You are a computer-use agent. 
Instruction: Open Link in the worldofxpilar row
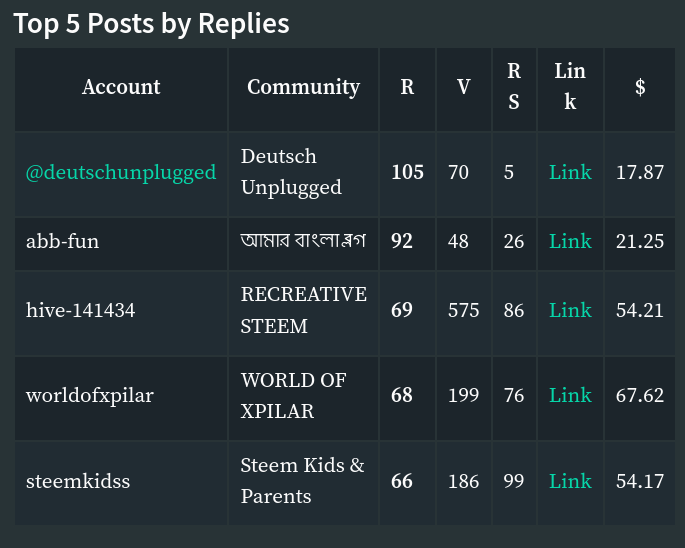[x=570, y=395]
